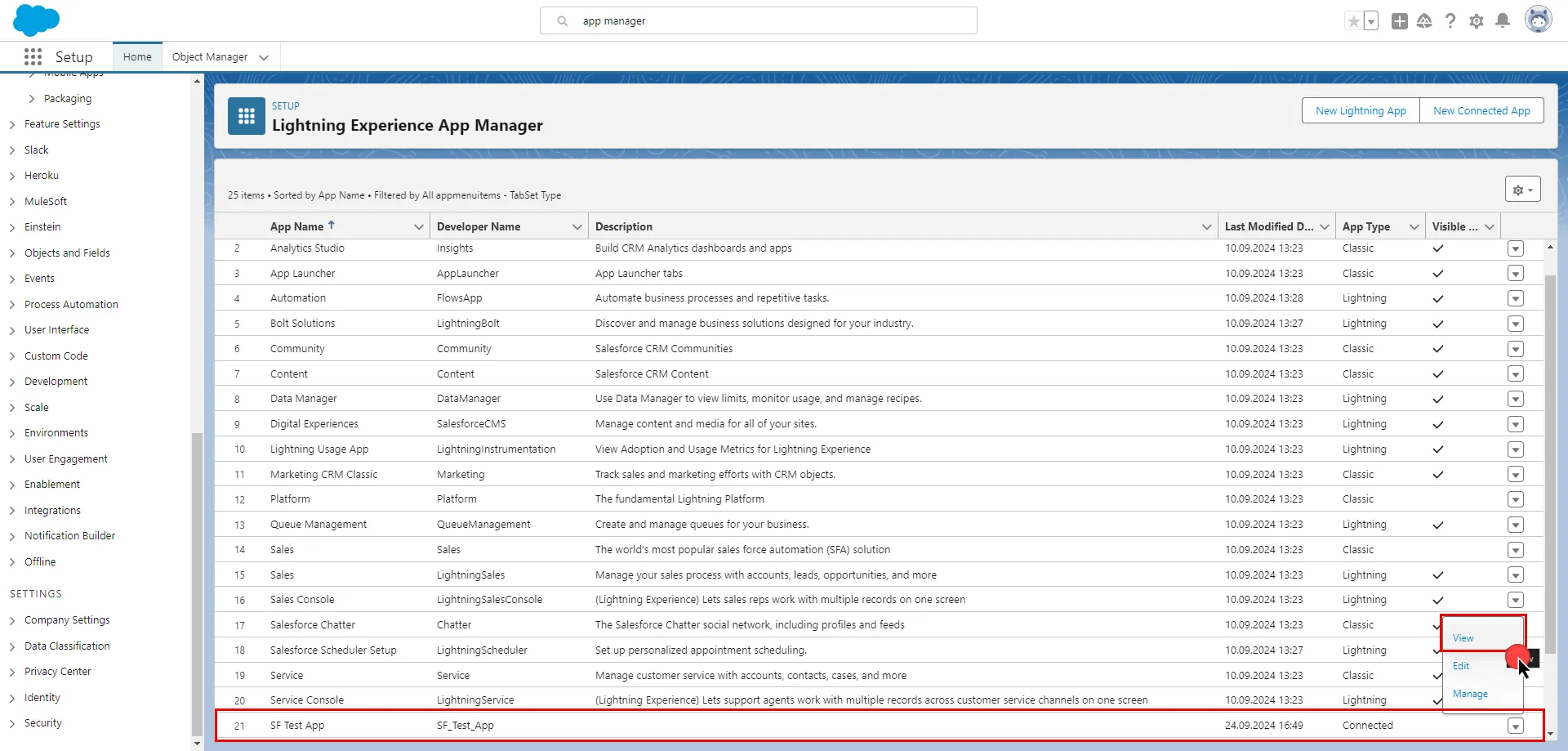
Task: Open the favorites list dropdown arrow
Action: coord(1371,21)
